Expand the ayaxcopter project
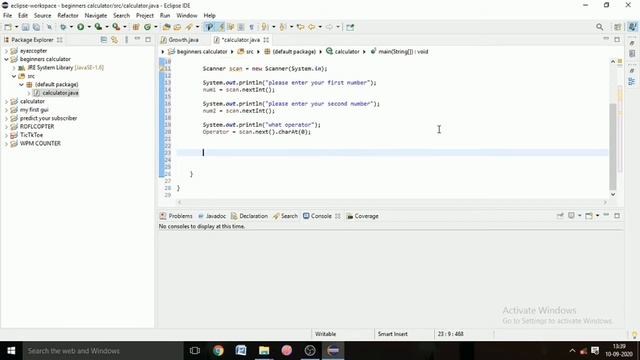 [x=6, y=51]
